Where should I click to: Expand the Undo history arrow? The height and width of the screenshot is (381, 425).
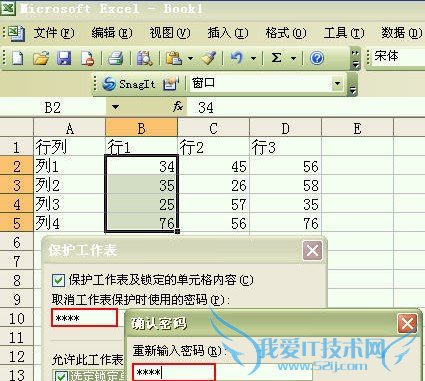(253, 59)
